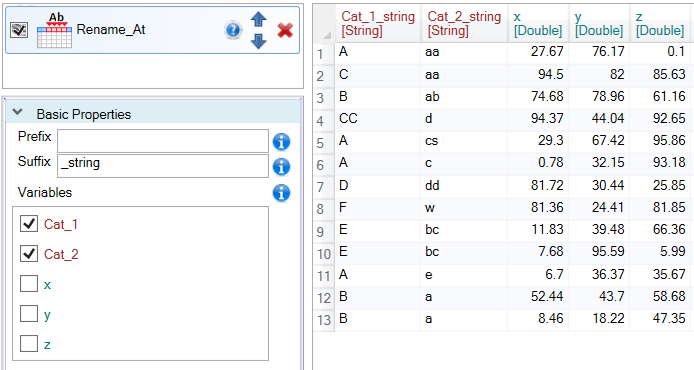
Task: Click the x value 94.5
Action: pos(538,74)
